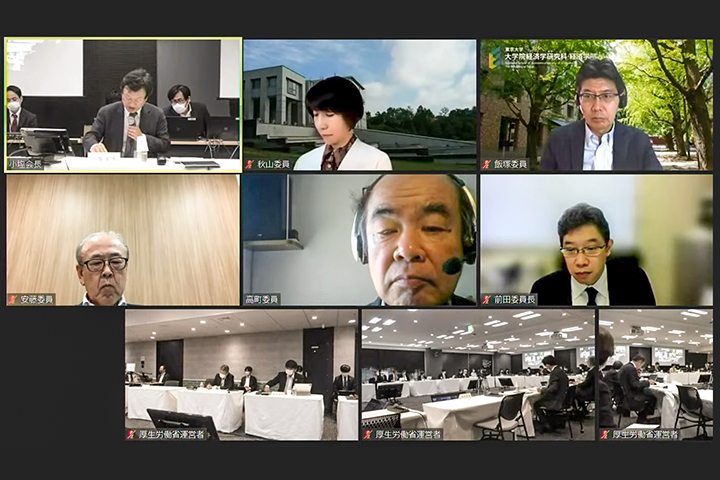Viewport: 720px width, 480px height.
Task: Select 飯塚委員 video tile with green trees
Action: [x=596, y=105]
